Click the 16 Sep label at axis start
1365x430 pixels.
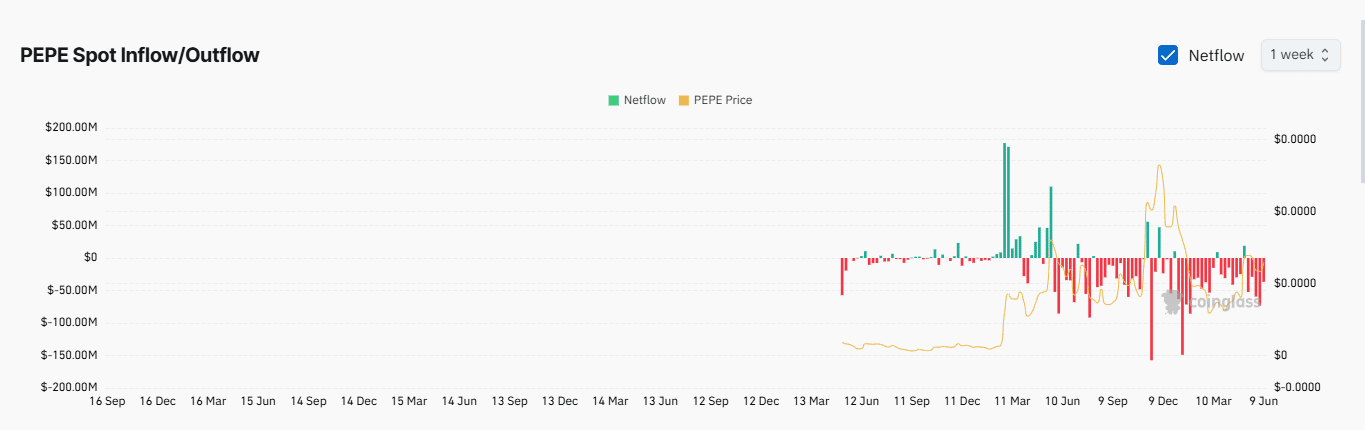(107, 401)
